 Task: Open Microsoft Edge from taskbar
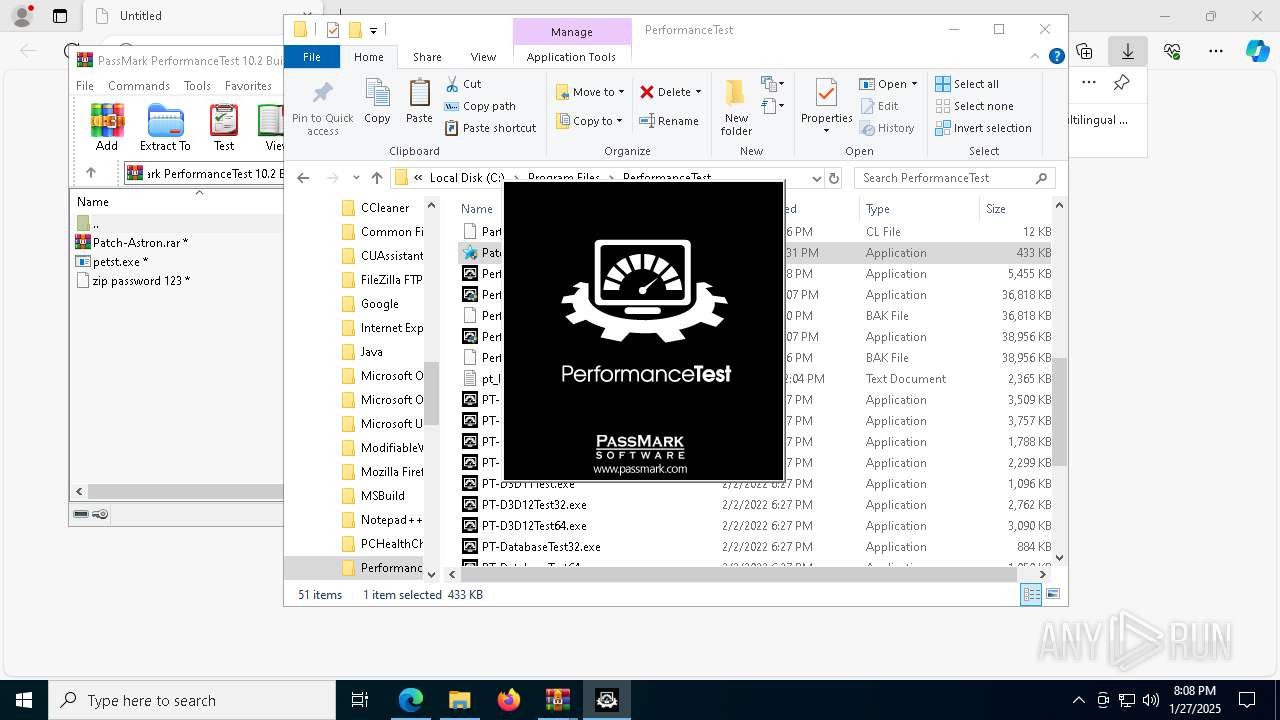[x=411, y=700]
